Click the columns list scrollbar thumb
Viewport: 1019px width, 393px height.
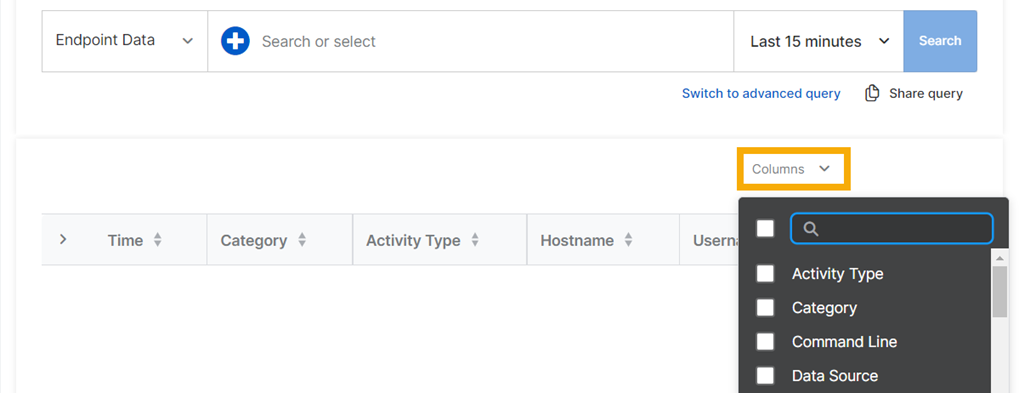point(1000,292)
